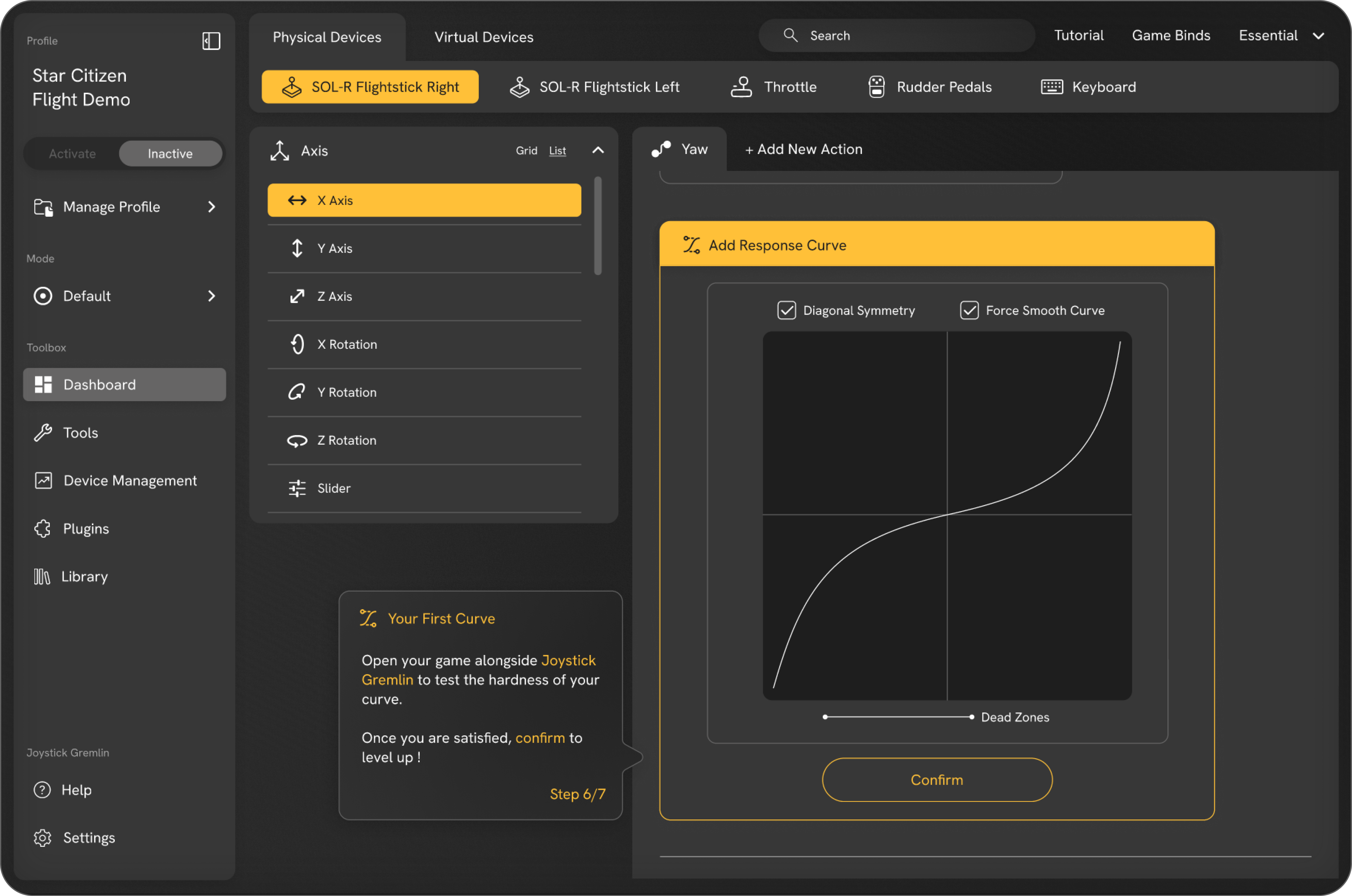Click the Keyboard device icon
The image size is (1352, 896).
pyautogui.click(x=1052, y=87)
